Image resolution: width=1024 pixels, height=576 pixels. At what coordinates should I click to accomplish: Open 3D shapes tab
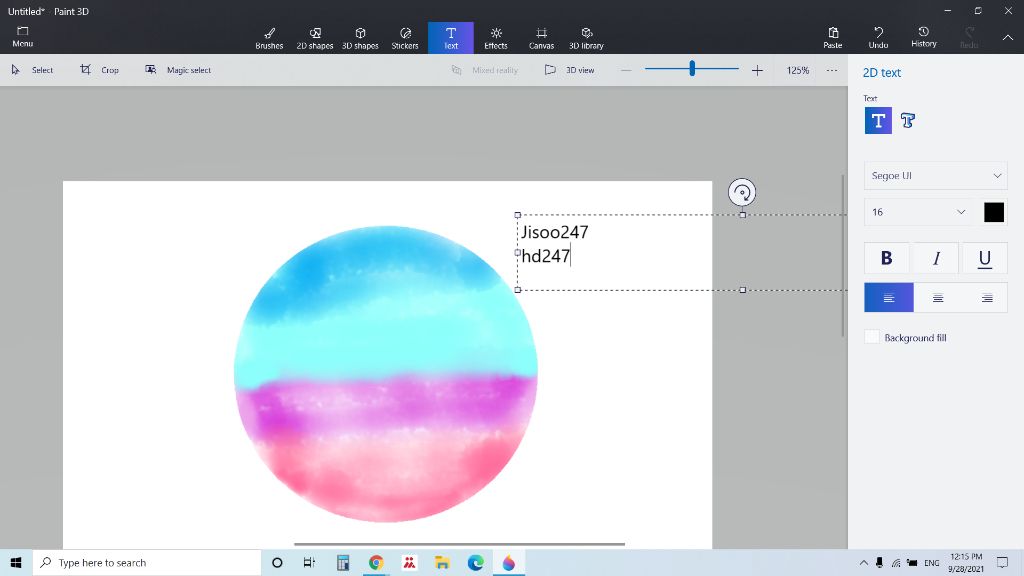(x=360, y=38)
